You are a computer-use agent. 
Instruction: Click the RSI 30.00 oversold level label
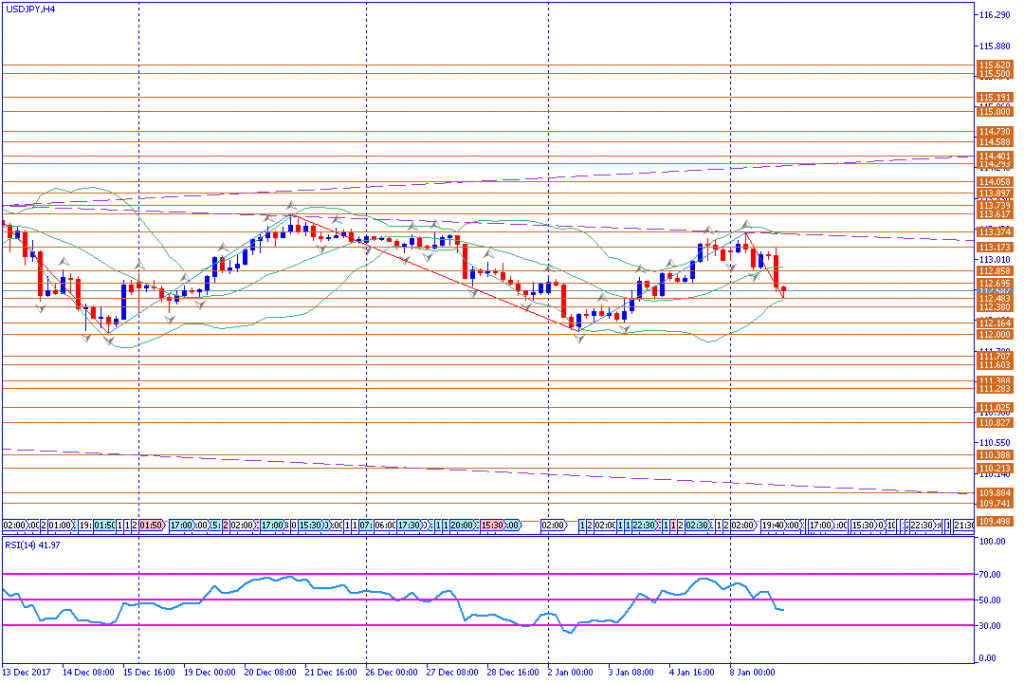(990, 626)
